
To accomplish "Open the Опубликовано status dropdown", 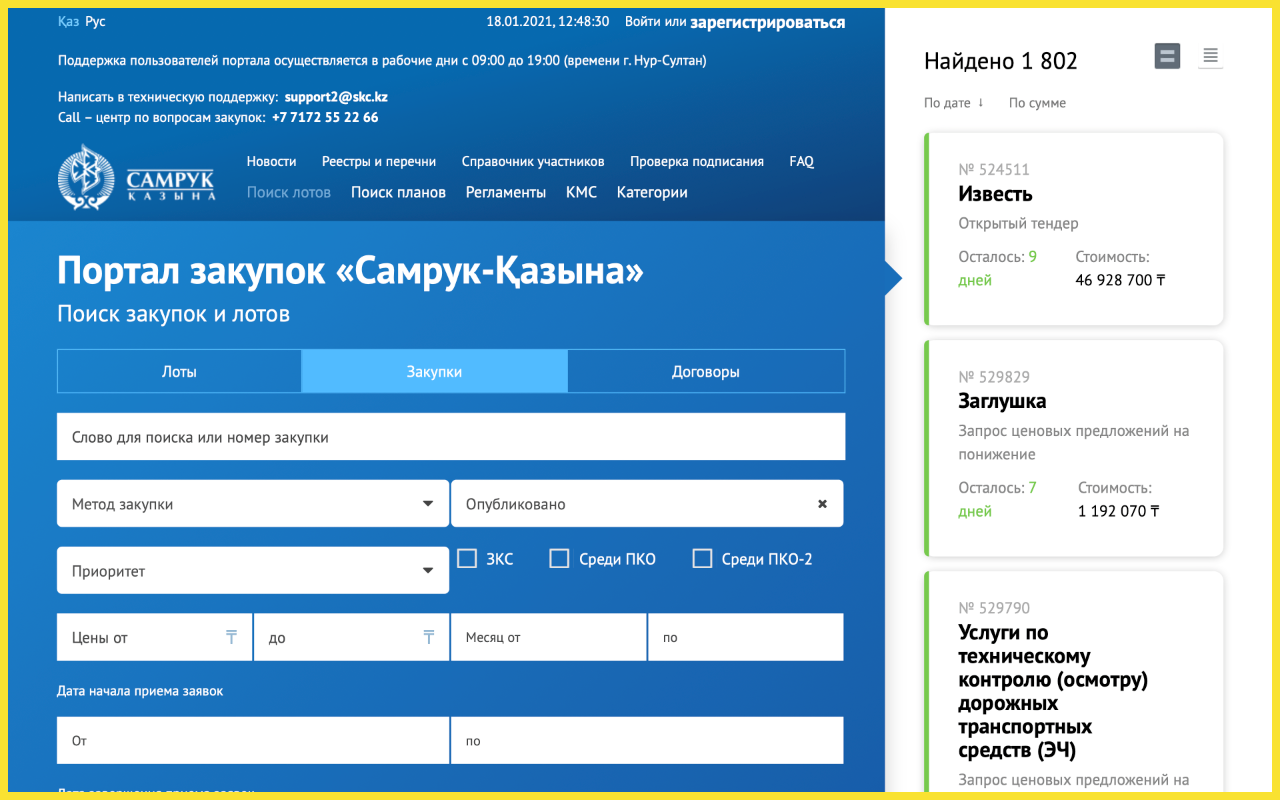I will 647,503.
